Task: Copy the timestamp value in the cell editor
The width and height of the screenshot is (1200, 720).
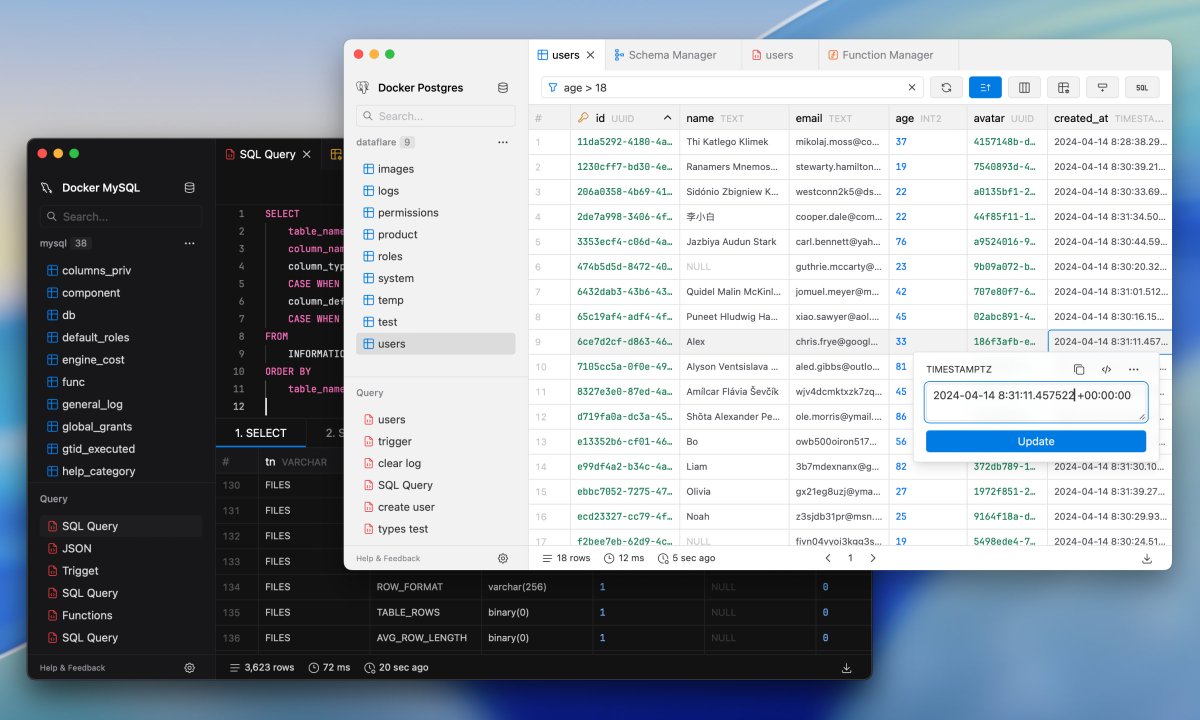Action: click(1079, 369)
